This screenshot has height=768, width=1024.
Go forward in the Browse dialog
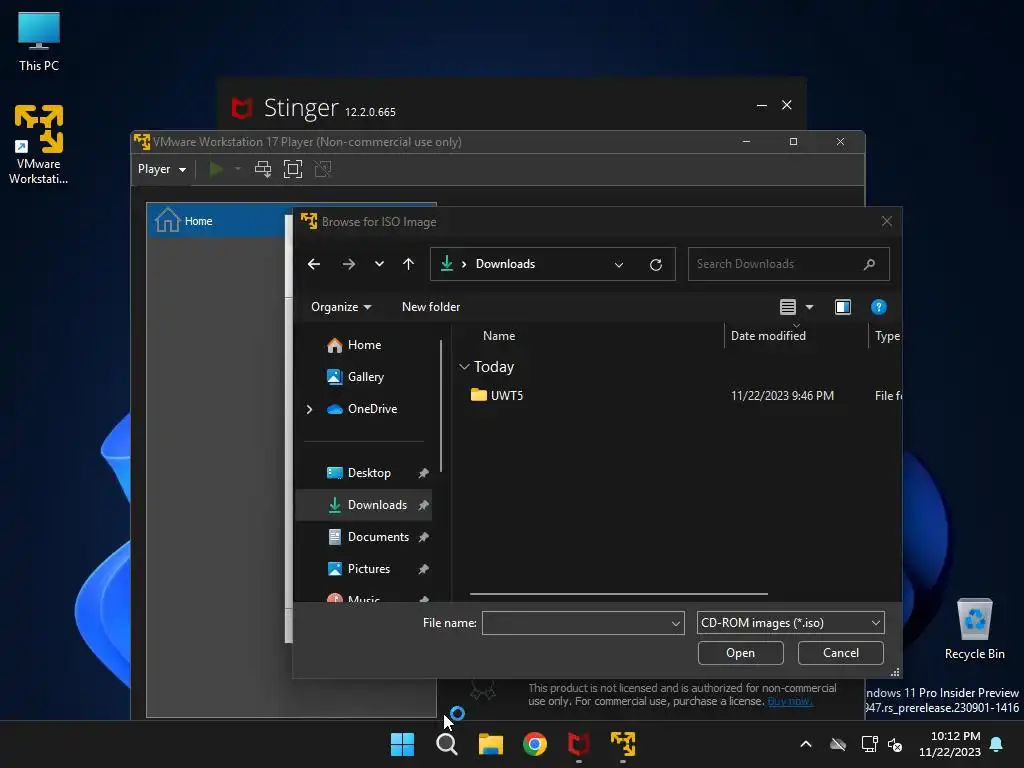coord(349,264)
